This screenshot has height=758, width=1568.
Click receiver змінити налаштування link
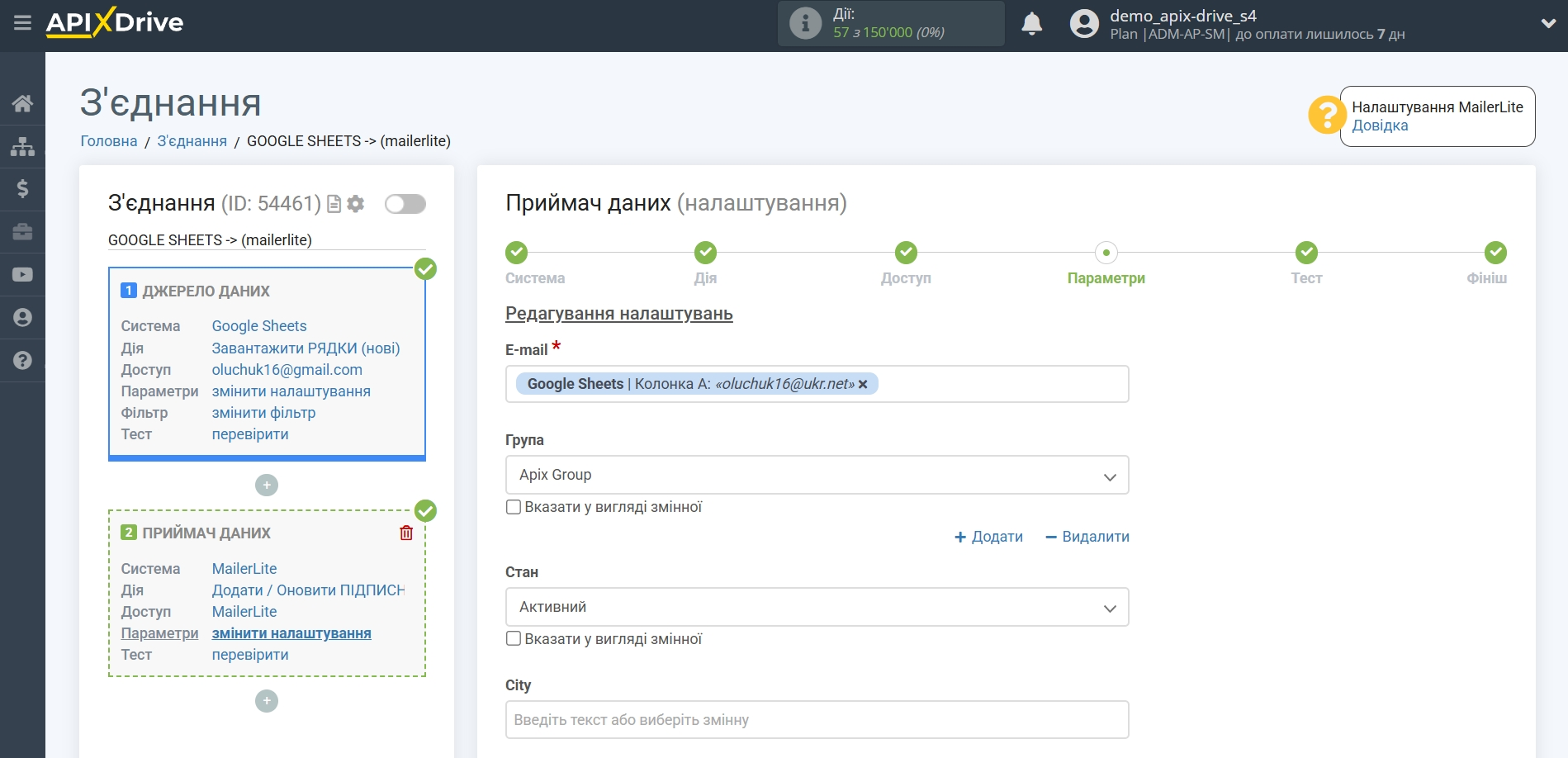click(x=291, y=633)
